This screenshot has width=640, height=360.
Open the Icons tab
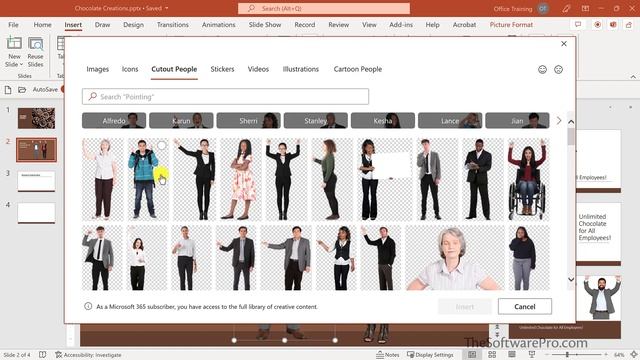(130, 69)
